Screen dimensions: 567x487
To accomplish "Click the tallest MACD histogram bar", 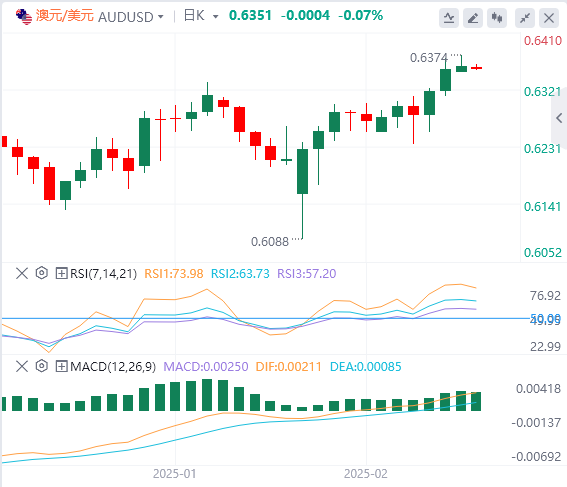I will [207, 395].
